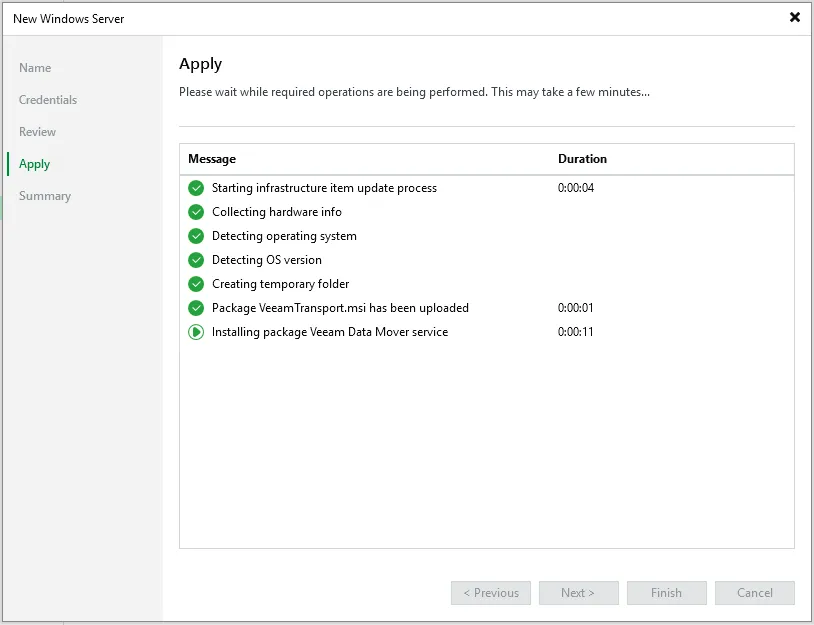814x625 pixels.
Task: Click checkmark for VeeamTransport.msi uploaded row
Action: (x=196, y=308)
